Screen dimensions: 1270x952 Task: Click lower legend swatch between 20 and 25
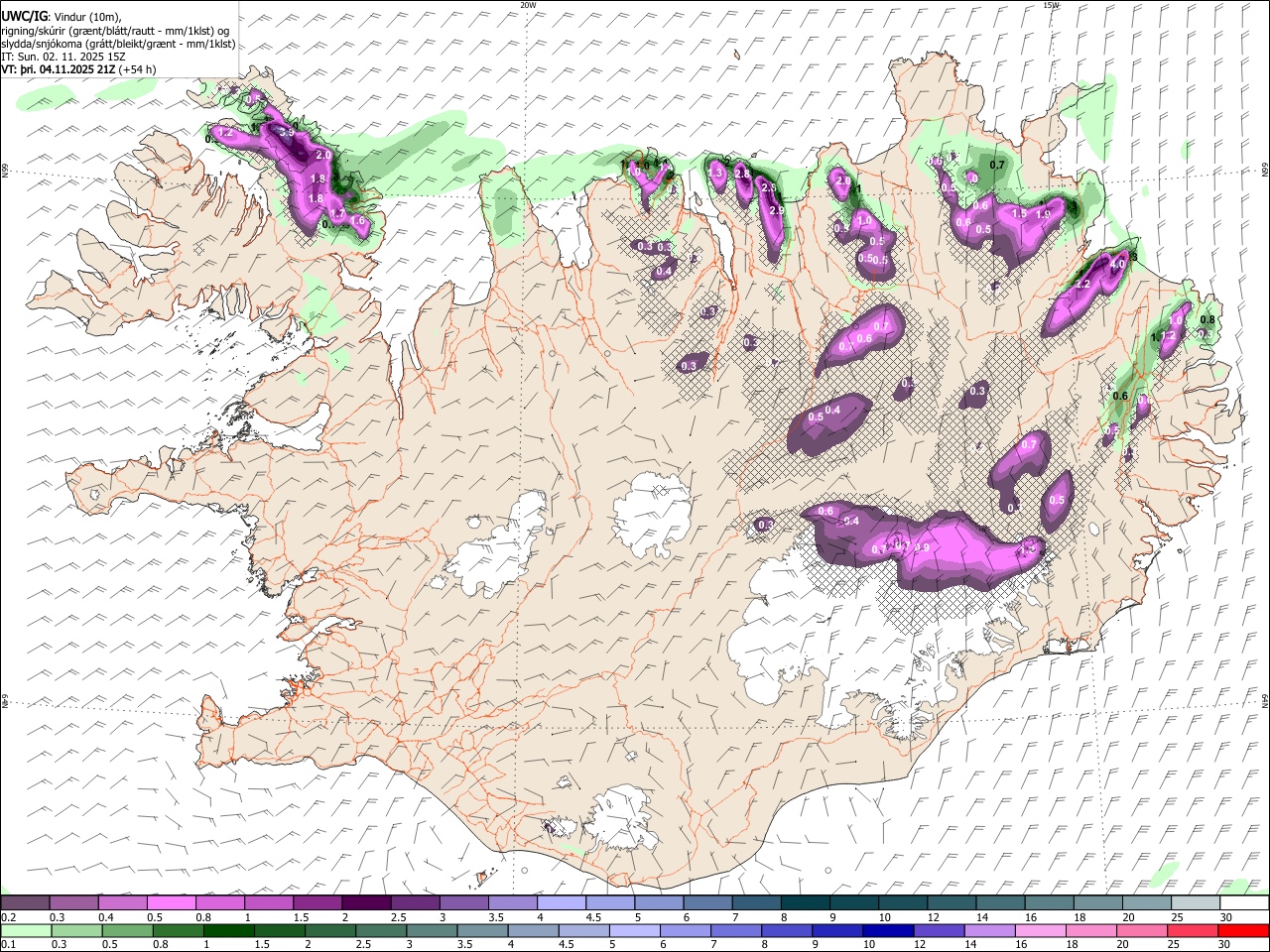(x=1142, y=930)
